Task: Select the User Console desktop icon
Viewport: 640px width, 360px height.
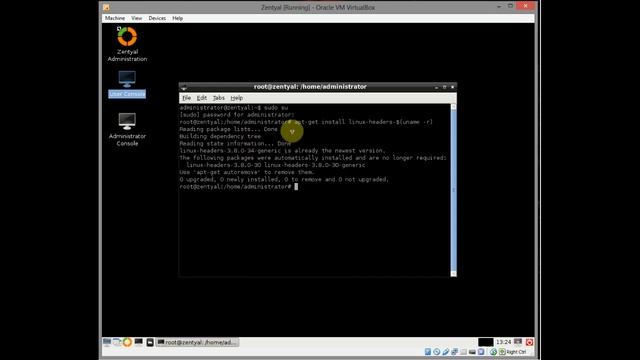Action: click(x=127, y=84)
